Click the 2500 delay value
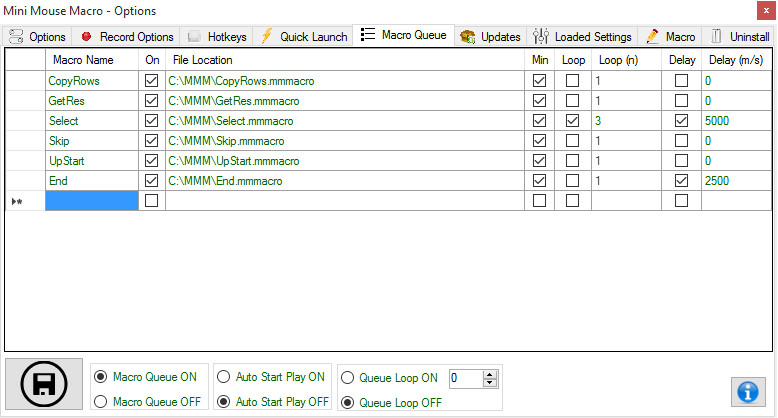Image resolution: width=778 pixels, height=418 pixels. [717, 181]
